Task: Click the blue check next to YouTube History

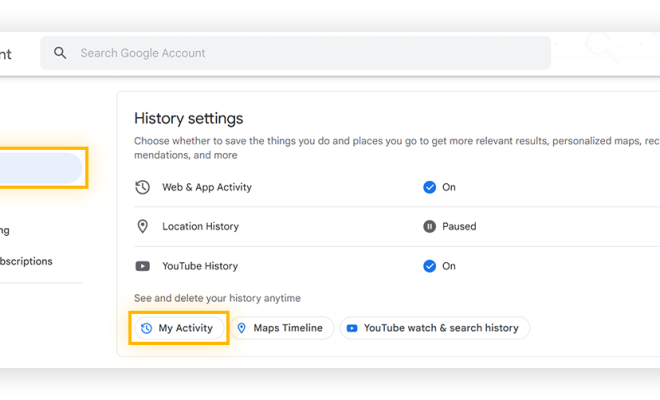Action: pyautogui.click(x=429, y=266)
